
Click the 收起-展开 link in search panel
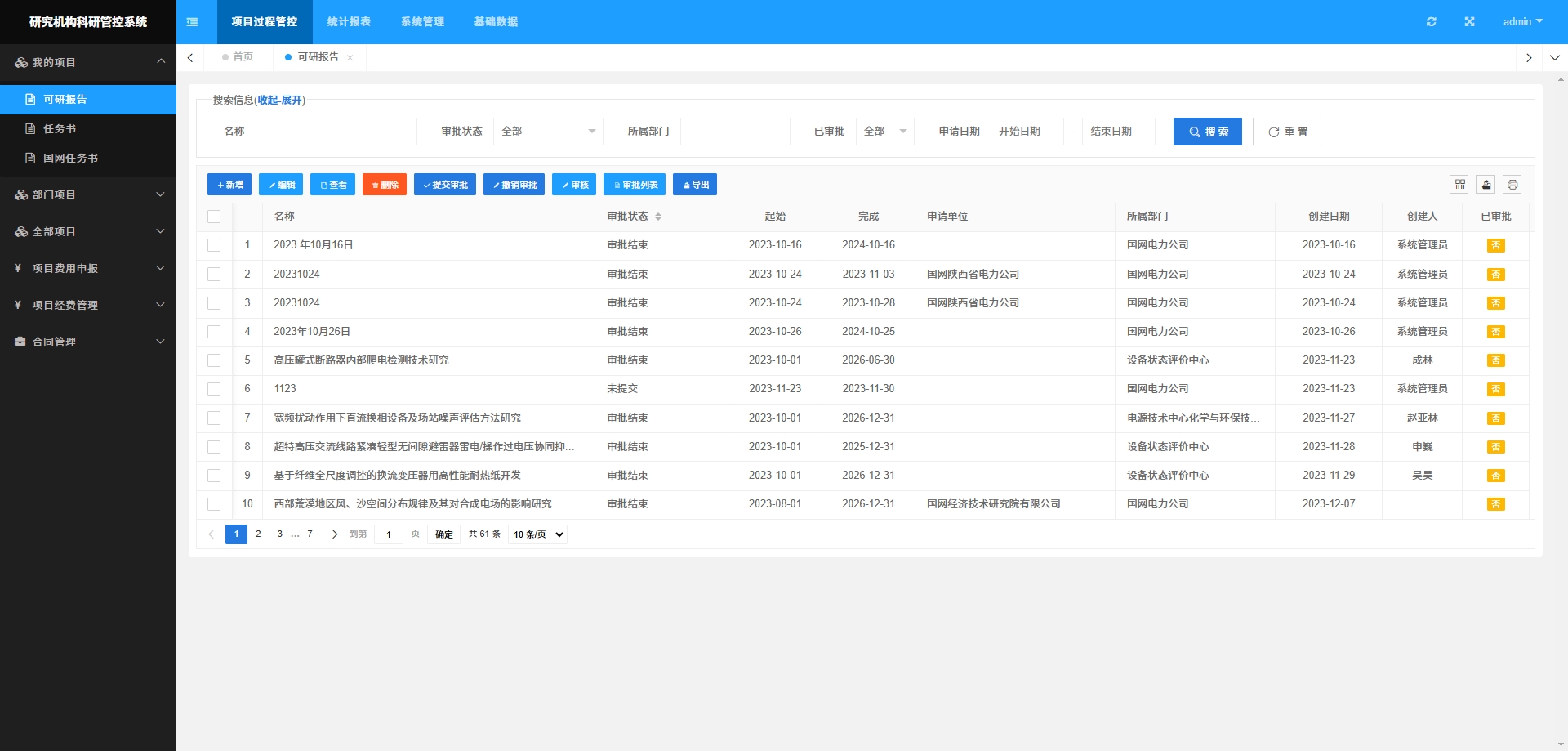280,101
